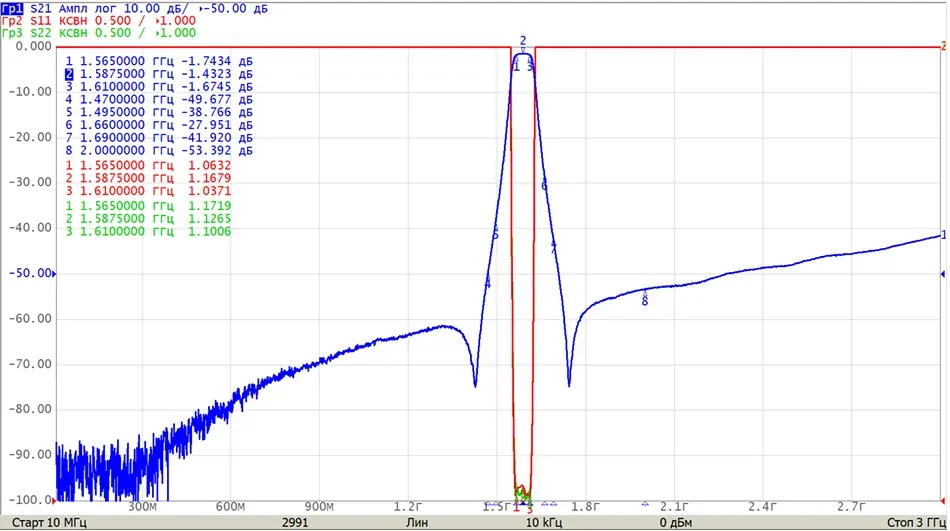Screen dimensions: 950x531
Task: Click the marker 8 frequency triangle on bottom axis
Action: [x=645, y=503]
